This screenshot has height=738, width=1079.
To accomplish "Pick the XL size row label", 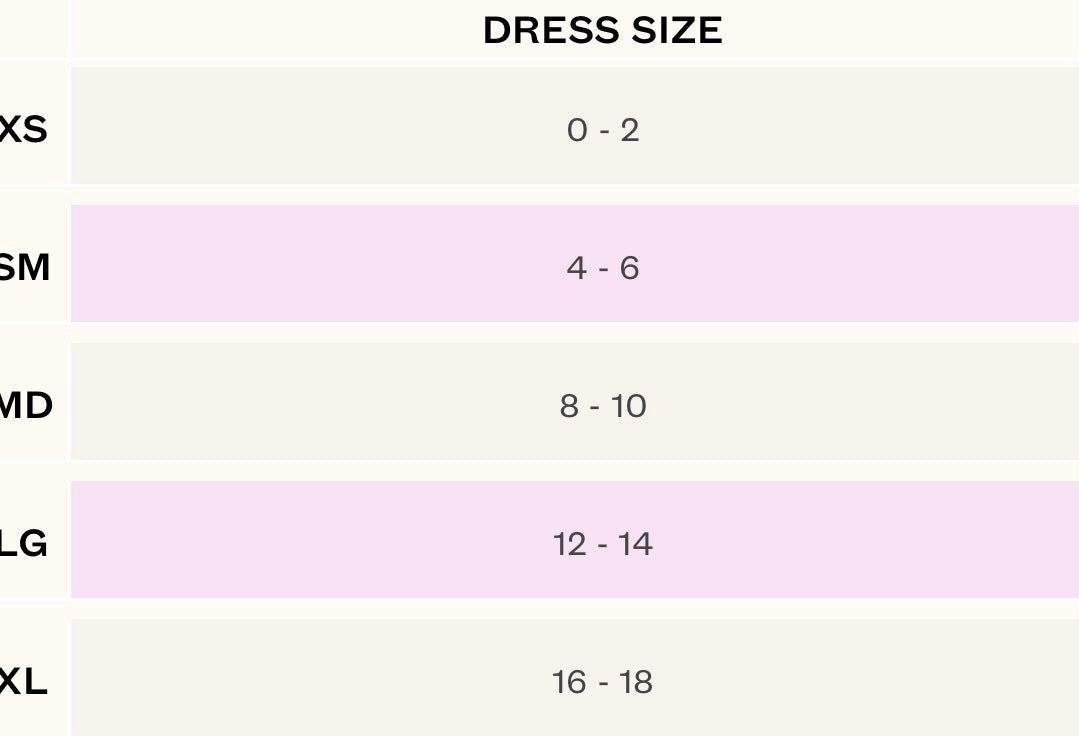I will pos(23,682).
